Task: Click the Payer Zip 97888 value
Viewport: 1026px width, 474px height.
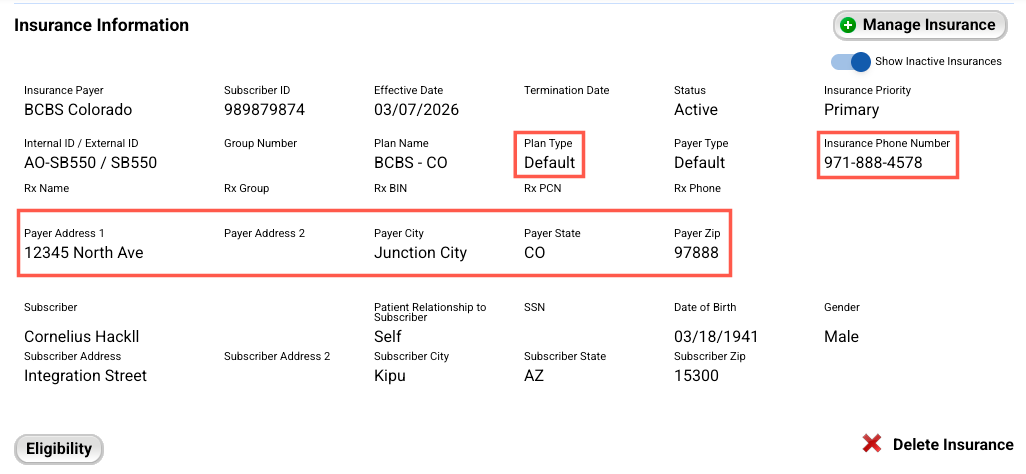Action: pos(696,253)
